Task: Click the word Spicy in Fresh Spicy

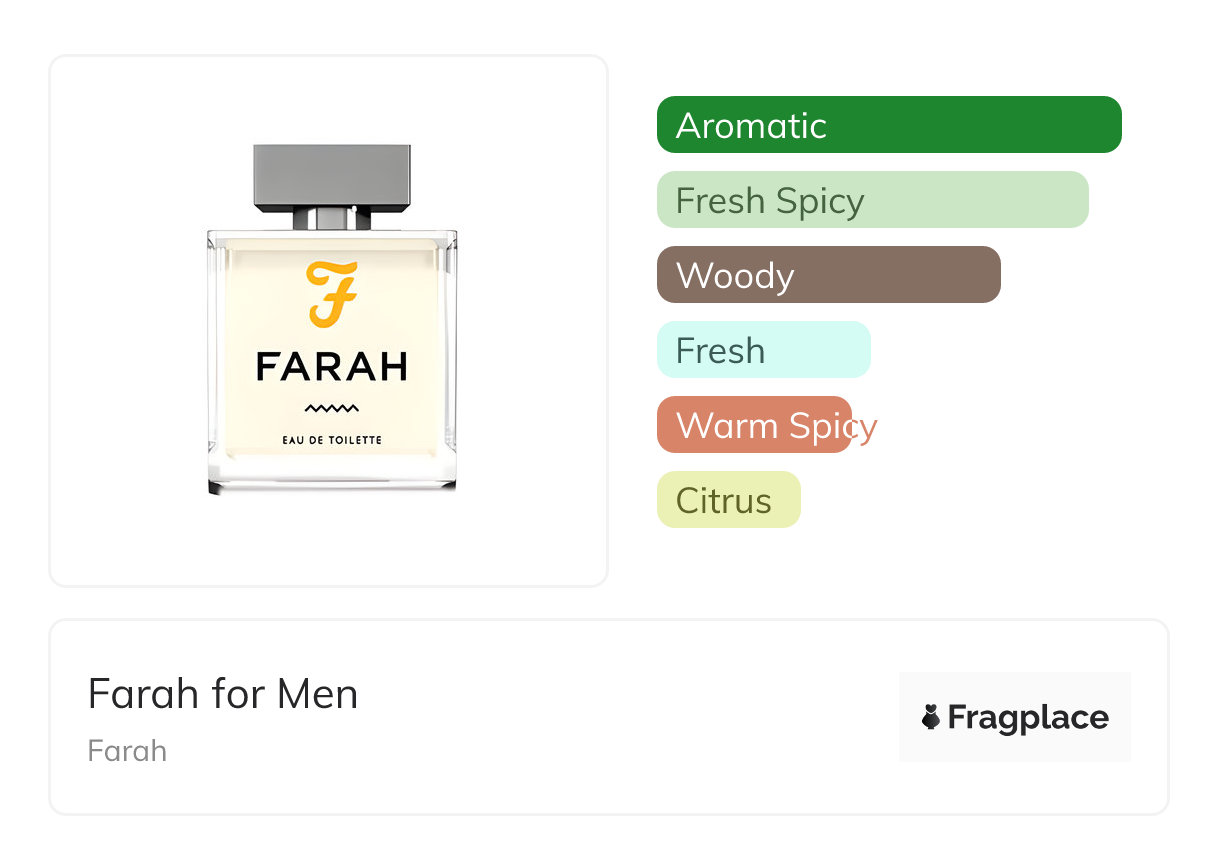Action: tap(819, 201)
